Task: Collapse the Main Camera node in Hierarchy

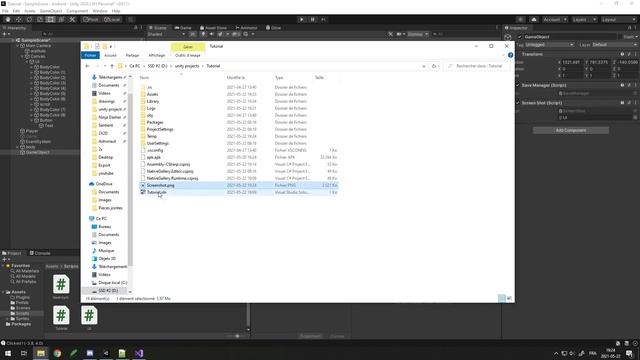Action: pyautogui.click(x=18, y=46)
